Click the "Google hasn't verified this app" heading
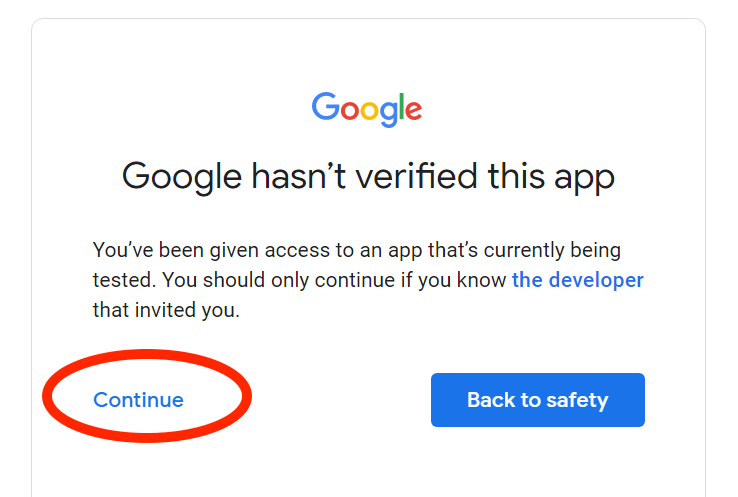The height and width of the screenshot is (497, 738). pos(368,177)
